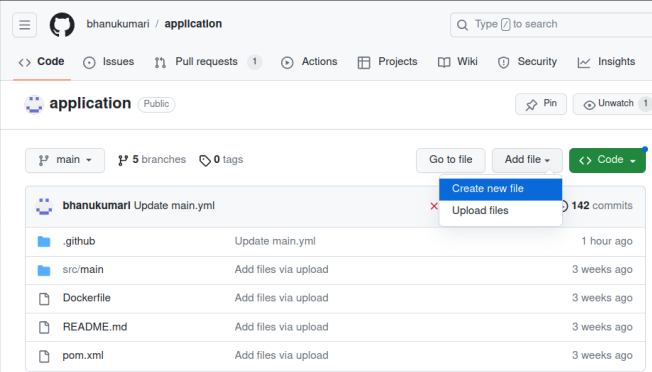
Task: Open the pom.xml file
Action: tap(83, 356)
